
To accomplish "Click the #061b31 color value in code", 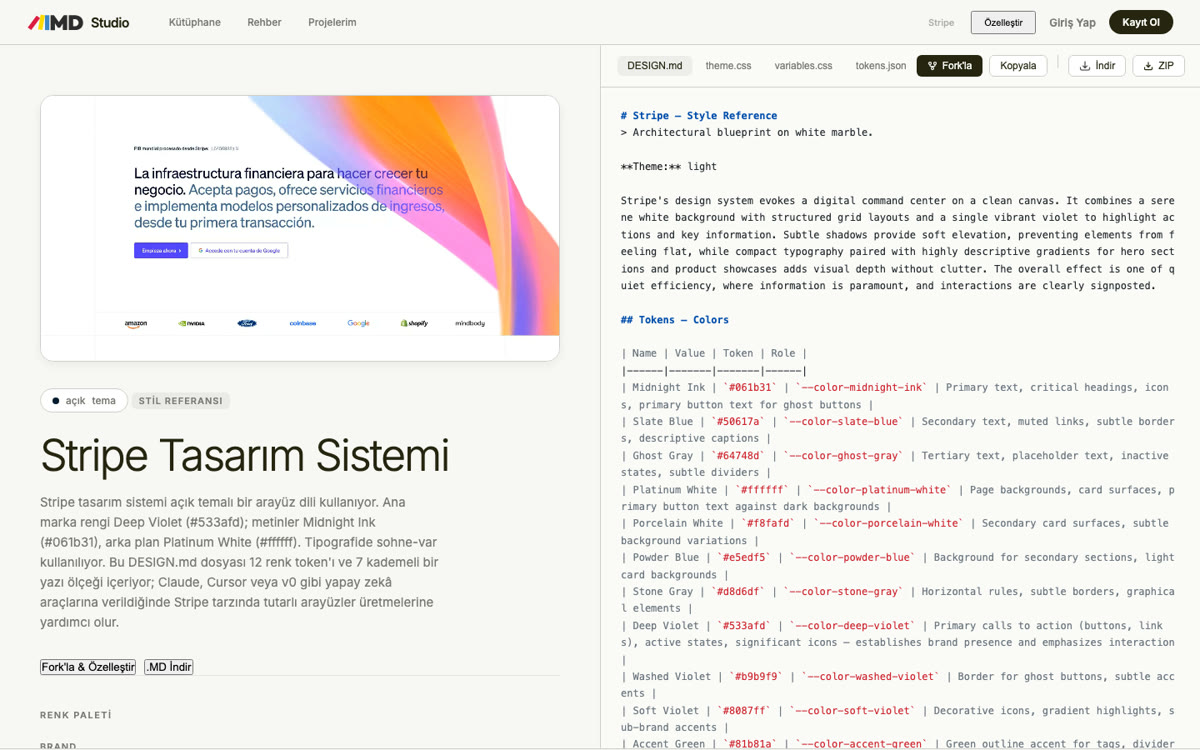I will point(750,388).
